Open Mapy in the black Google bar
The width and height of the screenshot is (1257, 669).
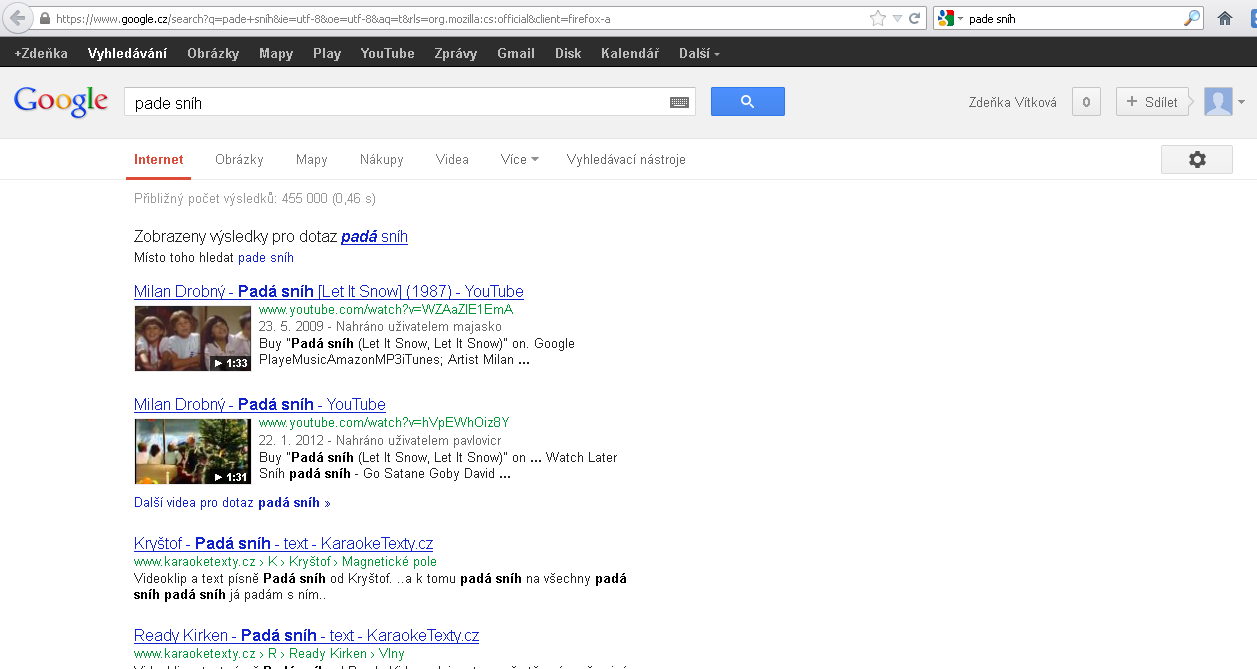click(276, 53)
